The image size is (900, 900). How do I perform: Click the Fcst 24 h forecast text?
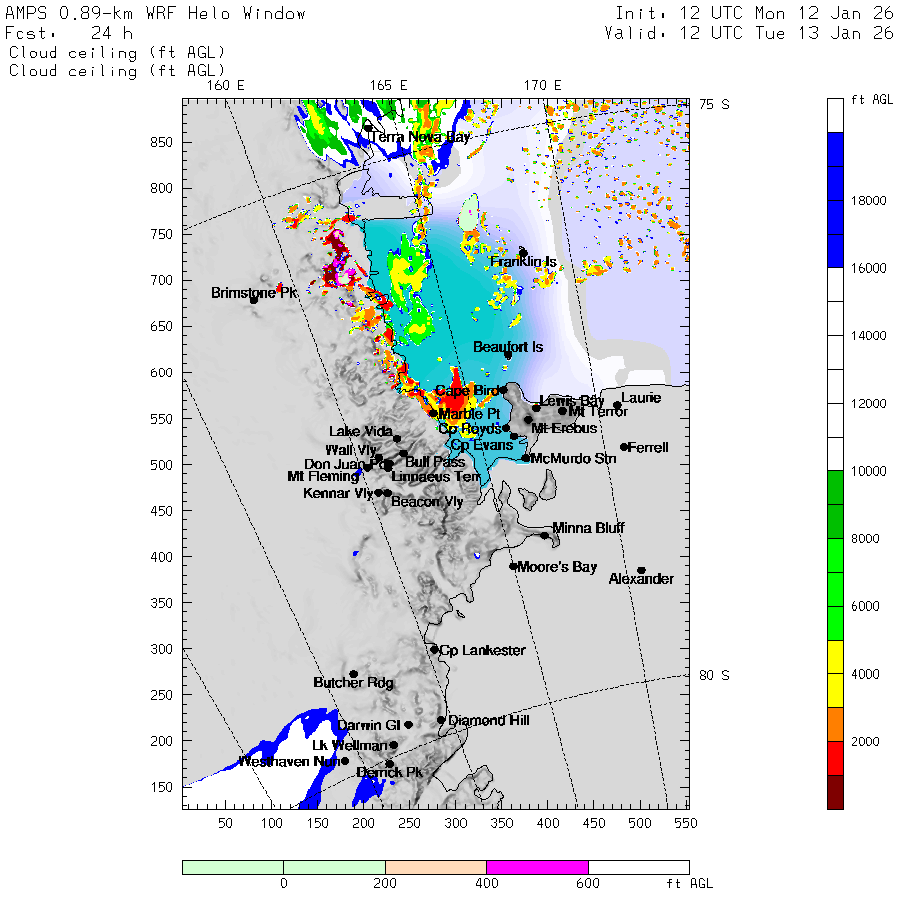click(69, 33)
